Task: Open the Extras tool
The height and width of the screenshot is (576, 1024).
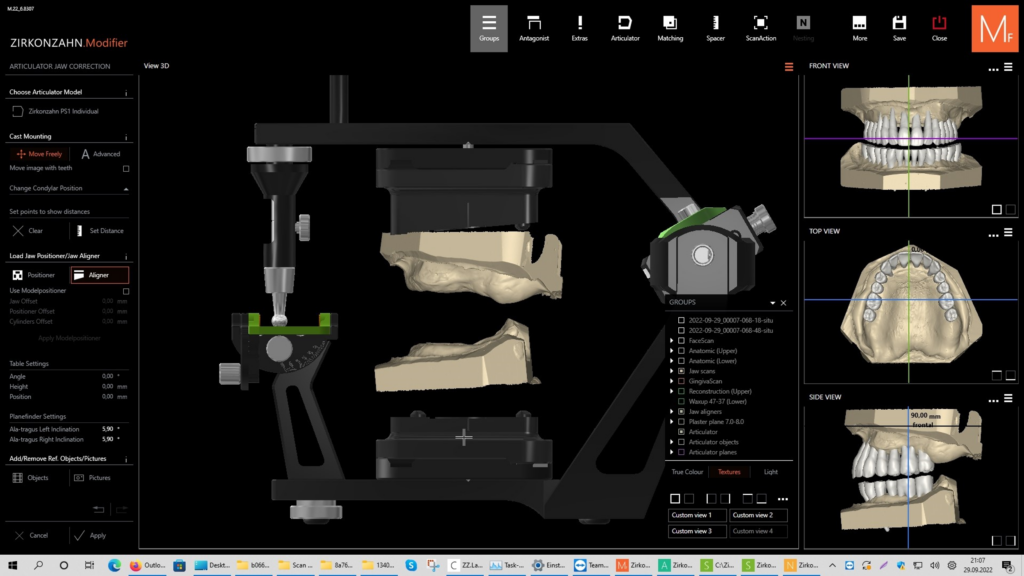Action: click(x=579, y=29)
